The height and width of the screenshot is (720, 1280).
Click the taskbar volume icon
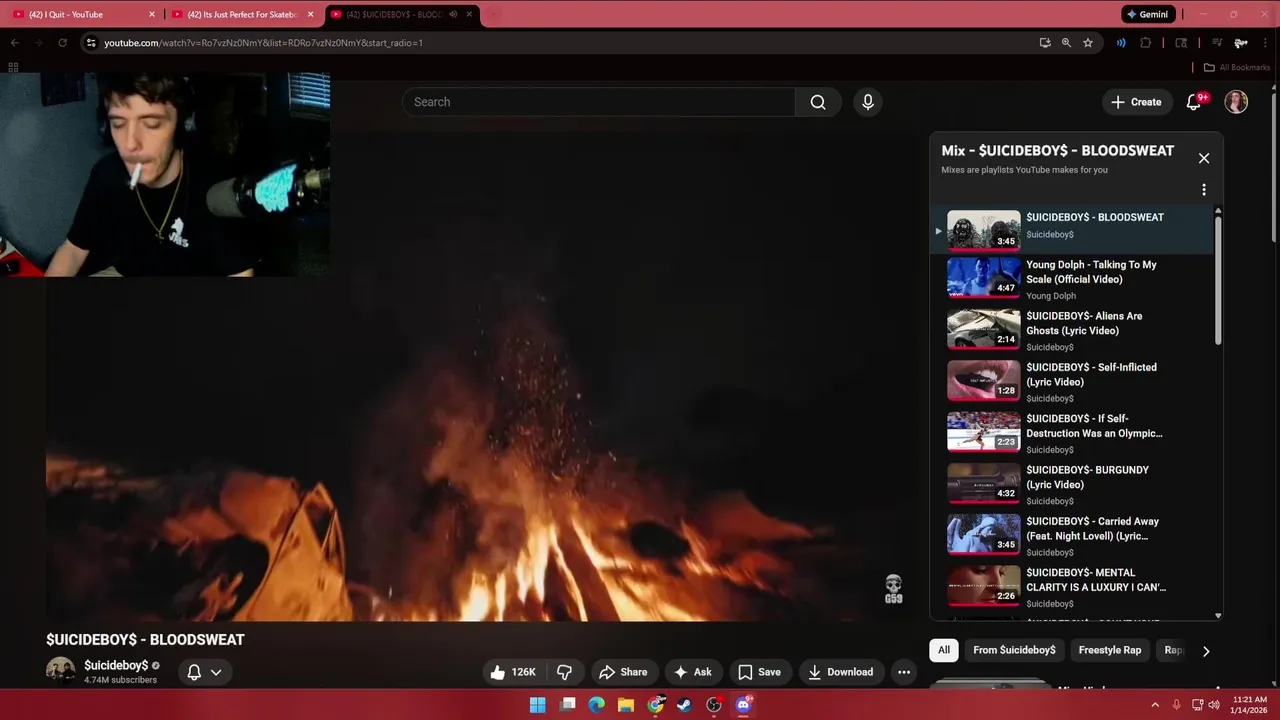click(x=1214, y=705)
